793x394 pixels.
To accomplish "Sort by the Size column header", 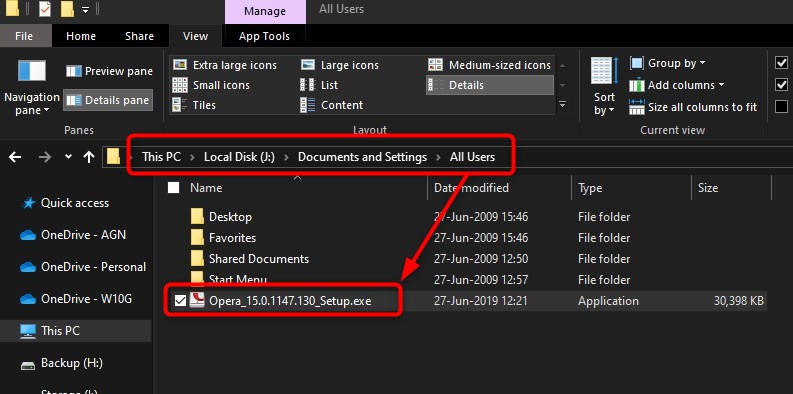I will pos(708,188).
